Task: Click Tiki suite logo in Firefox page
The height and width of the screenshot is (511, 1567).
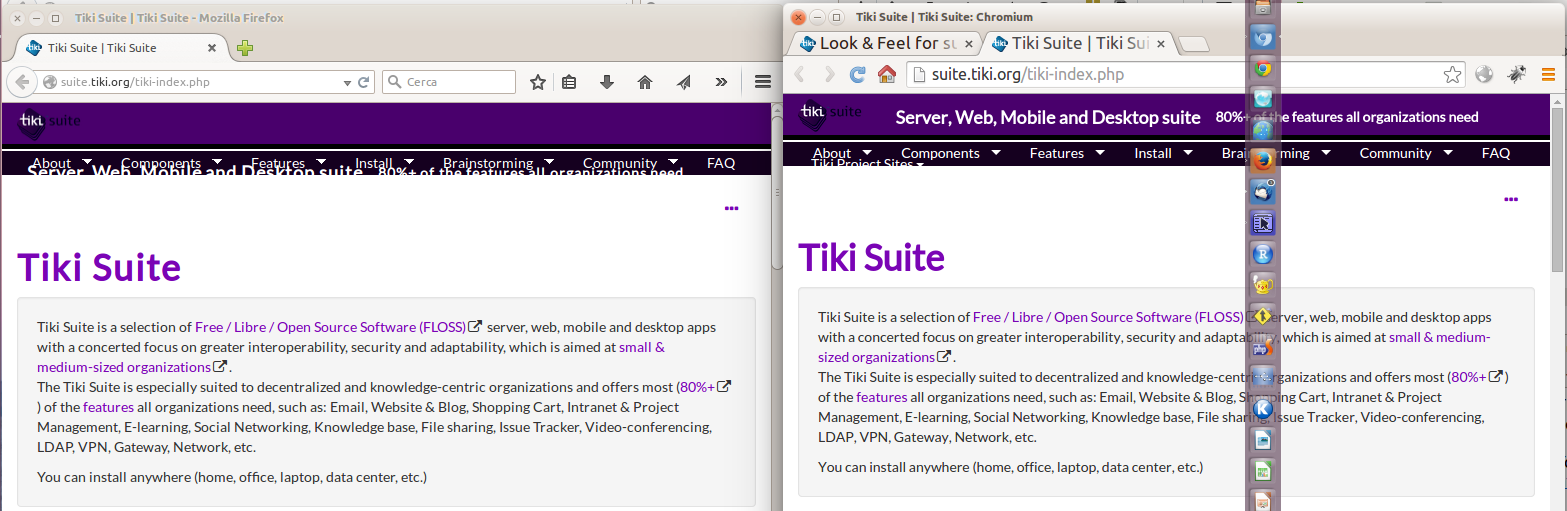Action: pyautogui.click(x=48, y=122)
